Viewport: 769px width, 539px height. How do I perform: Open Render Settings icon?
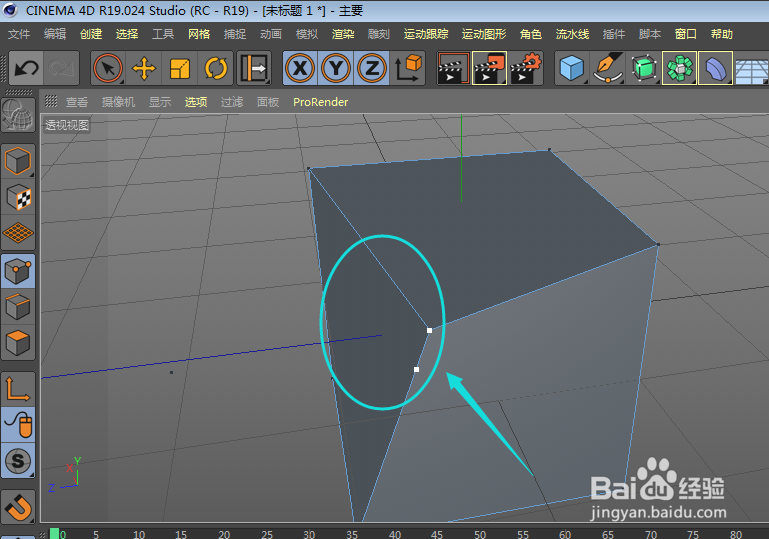coord(525,68)
